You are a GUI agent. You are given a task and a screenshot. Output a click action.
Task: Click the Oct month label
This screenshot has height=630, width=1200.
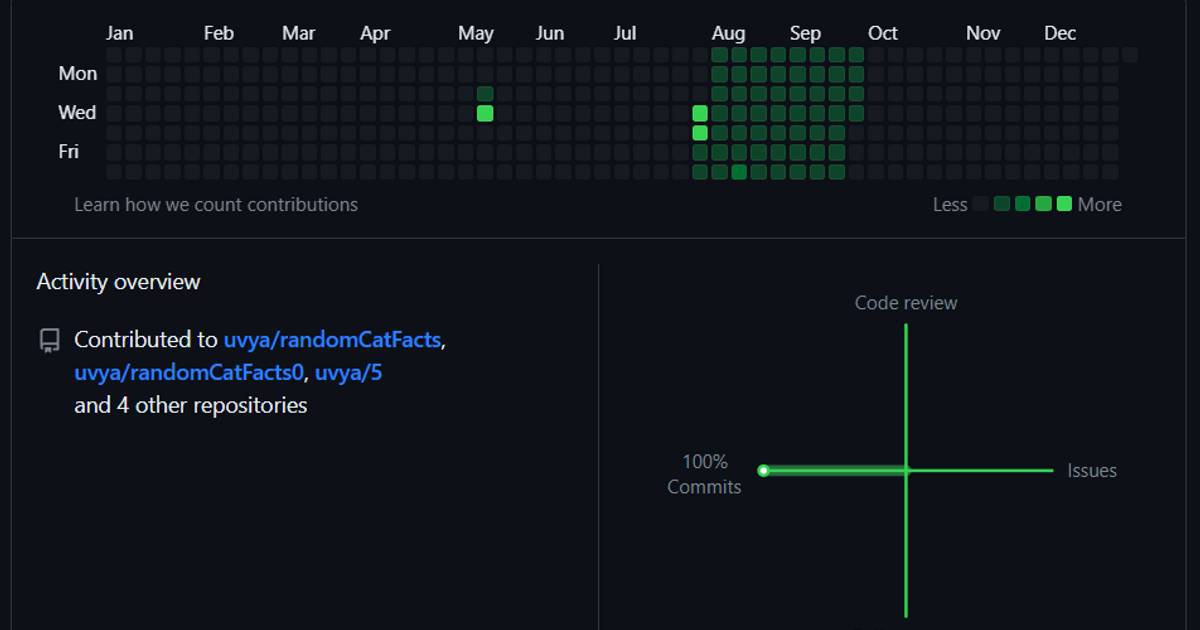click(883, 33)
